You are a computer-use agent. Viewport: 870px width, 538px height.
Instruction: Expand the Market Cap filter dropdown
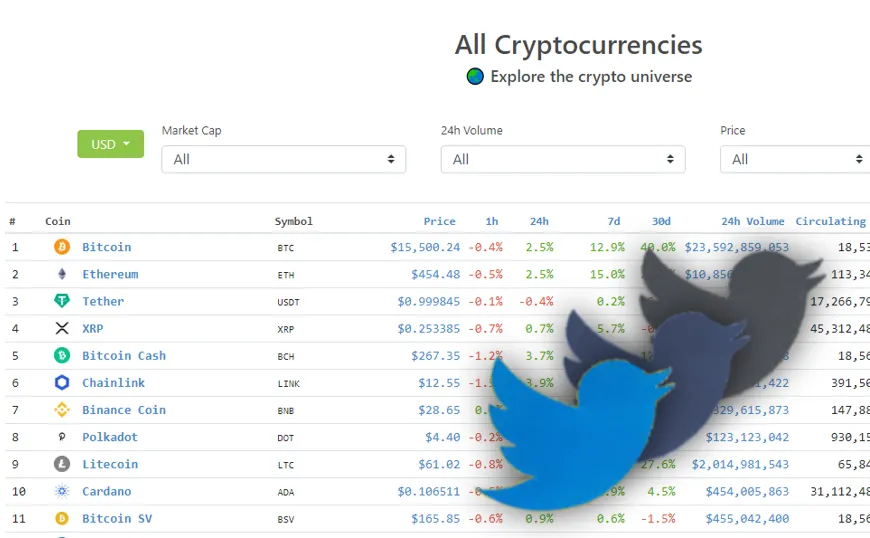(284, 160)
